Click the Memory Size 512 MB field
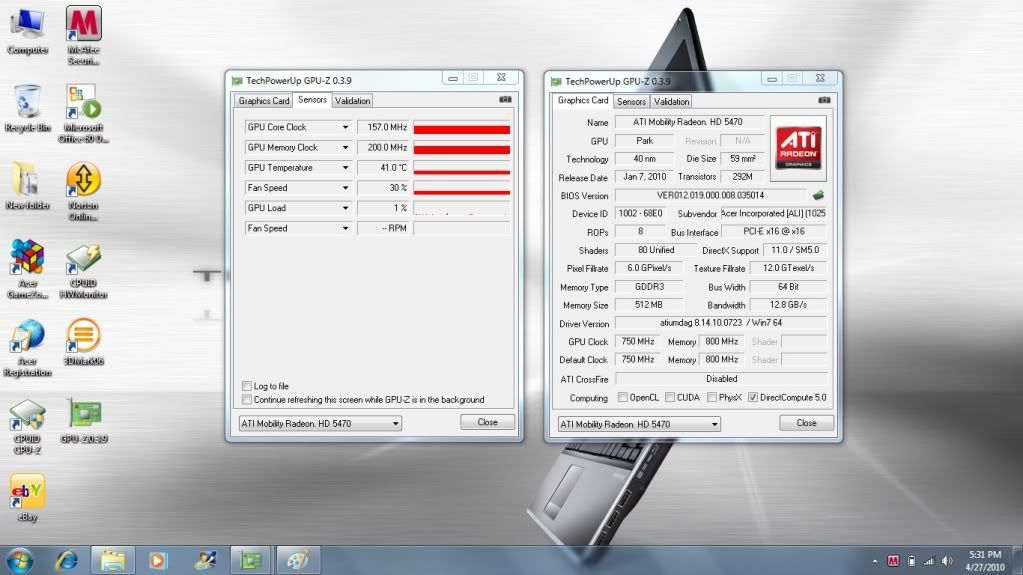 pyautogui.click(x=649, y=305)
